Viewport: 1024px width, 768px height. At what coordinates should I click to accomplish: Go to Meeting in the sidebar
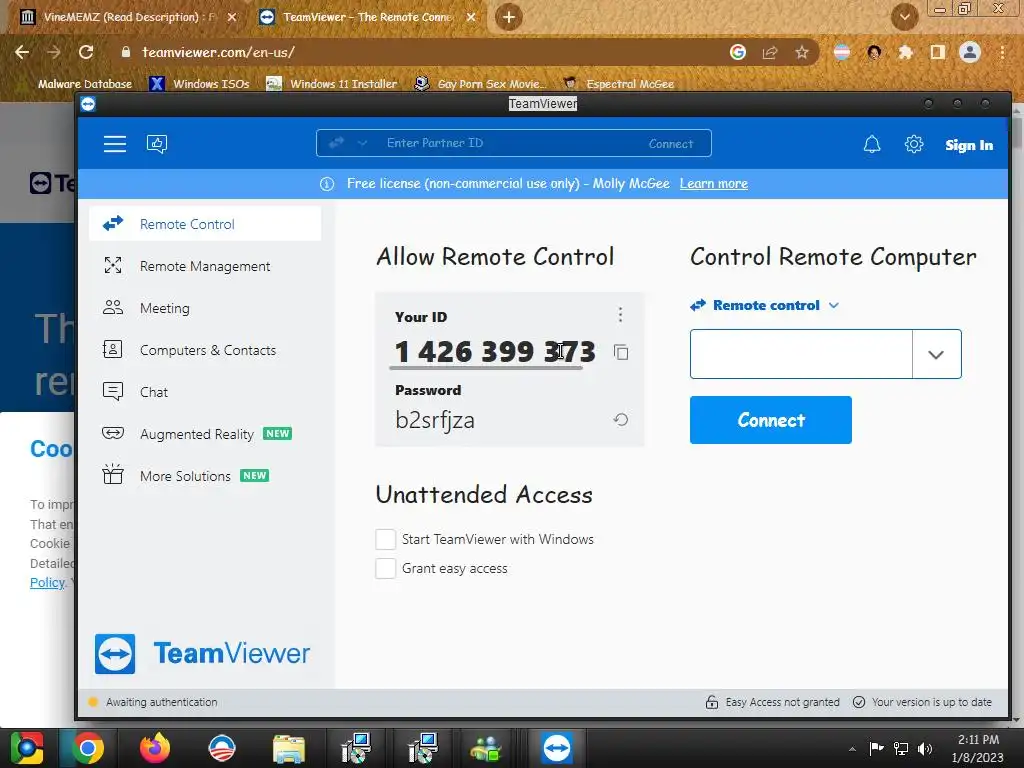click(205, 308)
